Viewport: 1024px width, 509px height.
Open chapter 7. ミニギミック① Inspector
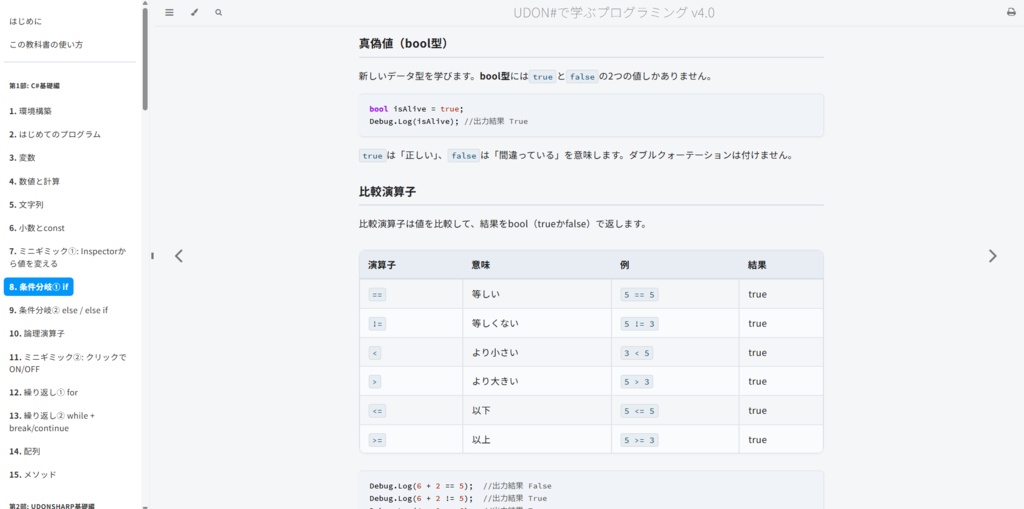(67, 257)
